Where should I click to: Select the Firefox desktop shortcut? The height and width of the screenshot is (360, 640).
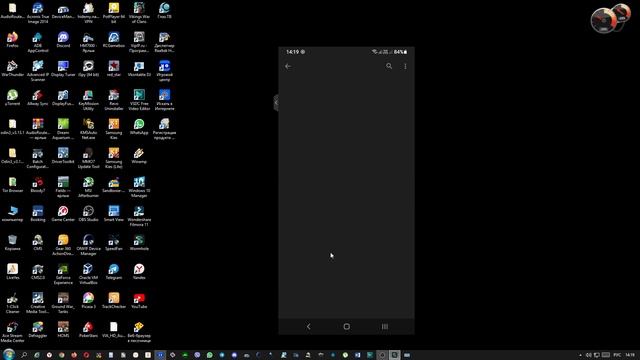(13, 40)
